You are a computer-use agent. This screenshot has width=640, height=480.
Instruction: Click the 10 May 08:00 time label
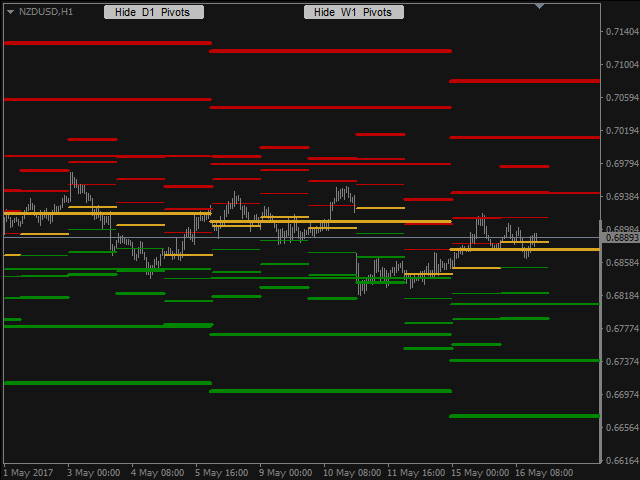352,473
